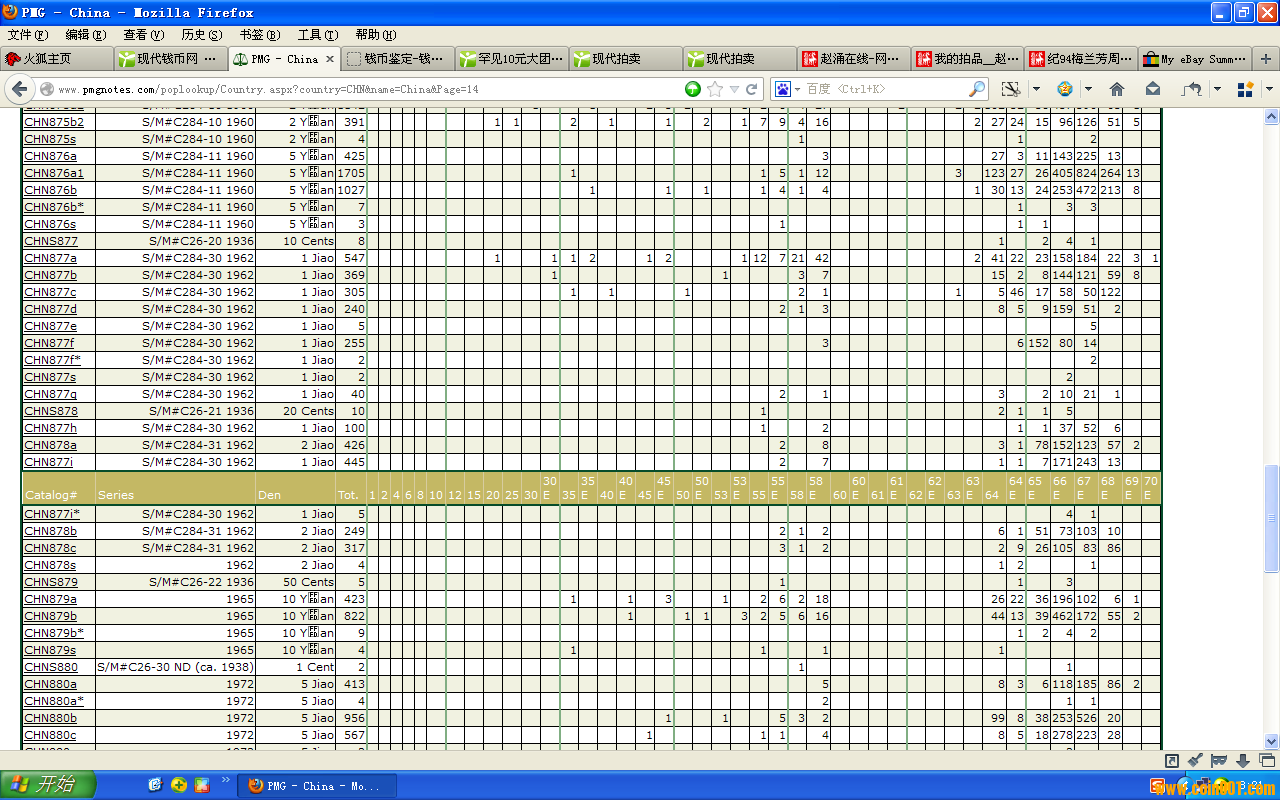Click the magnifier icon in search box
This screenshot has width=1280, height=800.
click(977, 89)
